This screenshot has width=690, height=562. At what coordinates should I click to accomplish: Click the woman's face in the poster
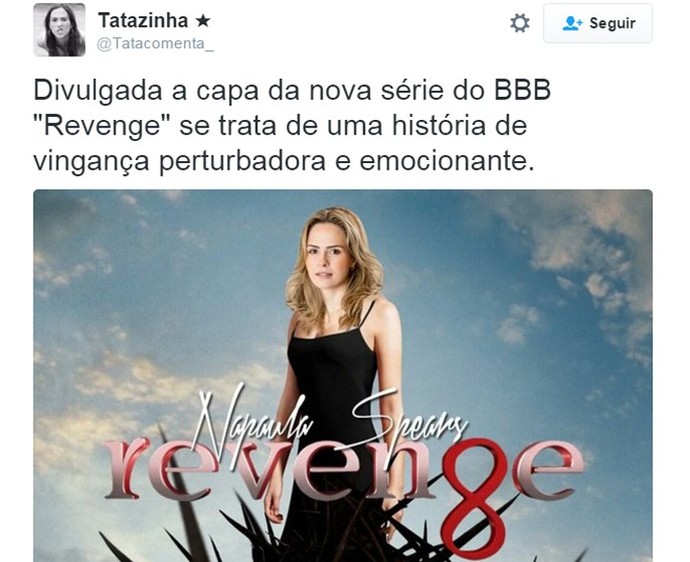326,260
